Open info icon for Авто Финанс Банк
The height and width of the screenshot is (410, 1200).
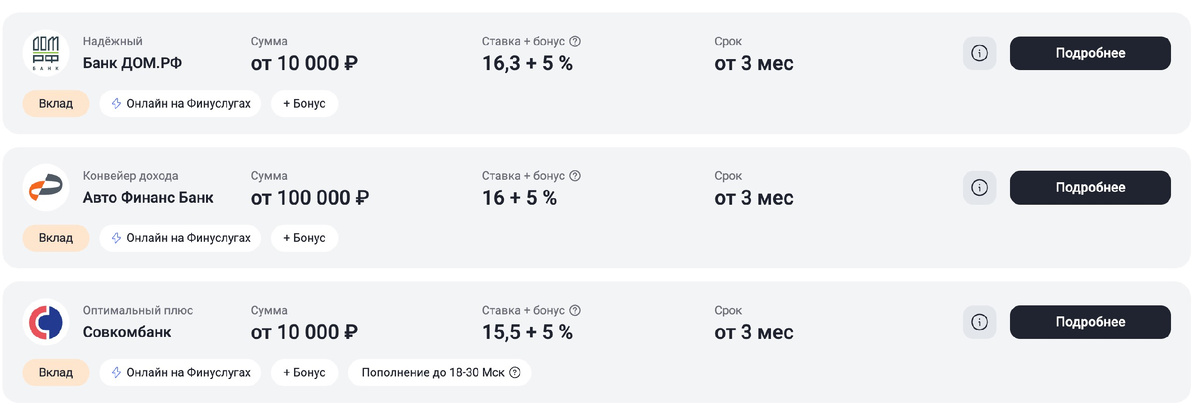pyautogui.click(x=979, y=188)
